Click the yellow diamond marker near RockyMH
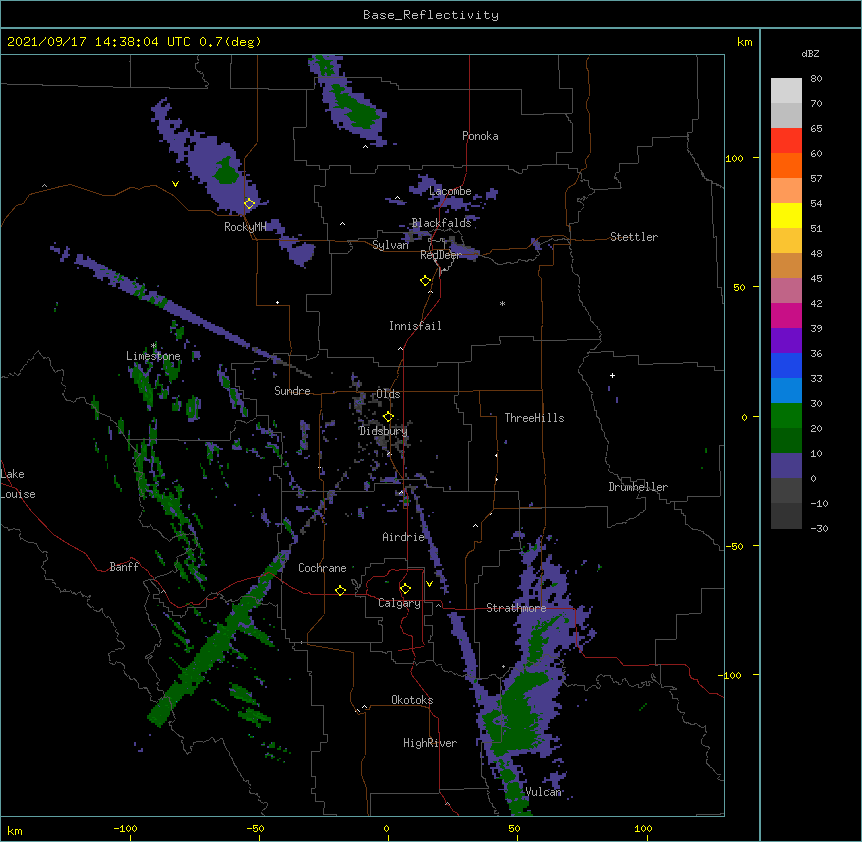This screenshot has height=842, width=862. 250,204
